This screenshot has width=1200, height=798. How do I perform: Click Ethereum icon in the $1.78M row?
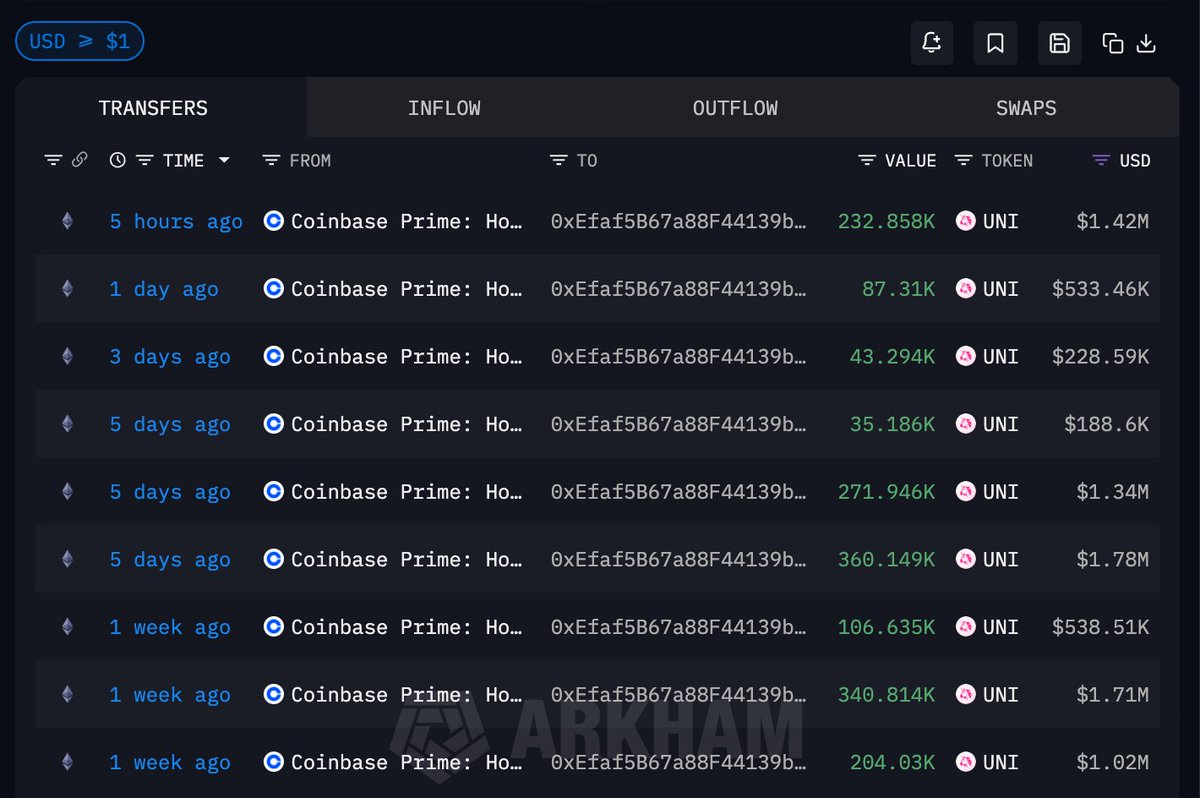[x=67, y=559]
